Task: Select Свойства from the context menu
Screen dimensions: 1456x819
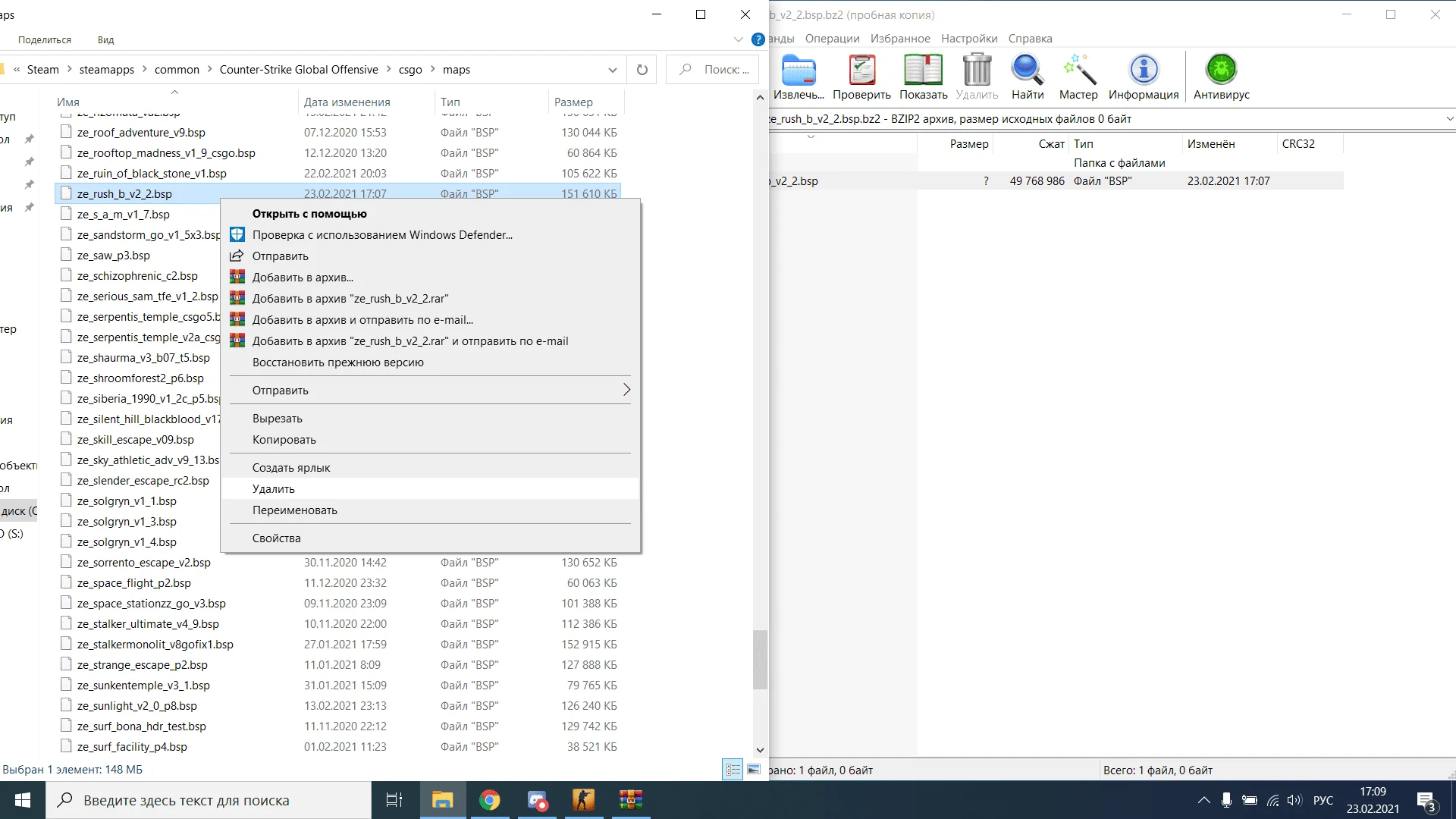Action: tap(276, 538)
